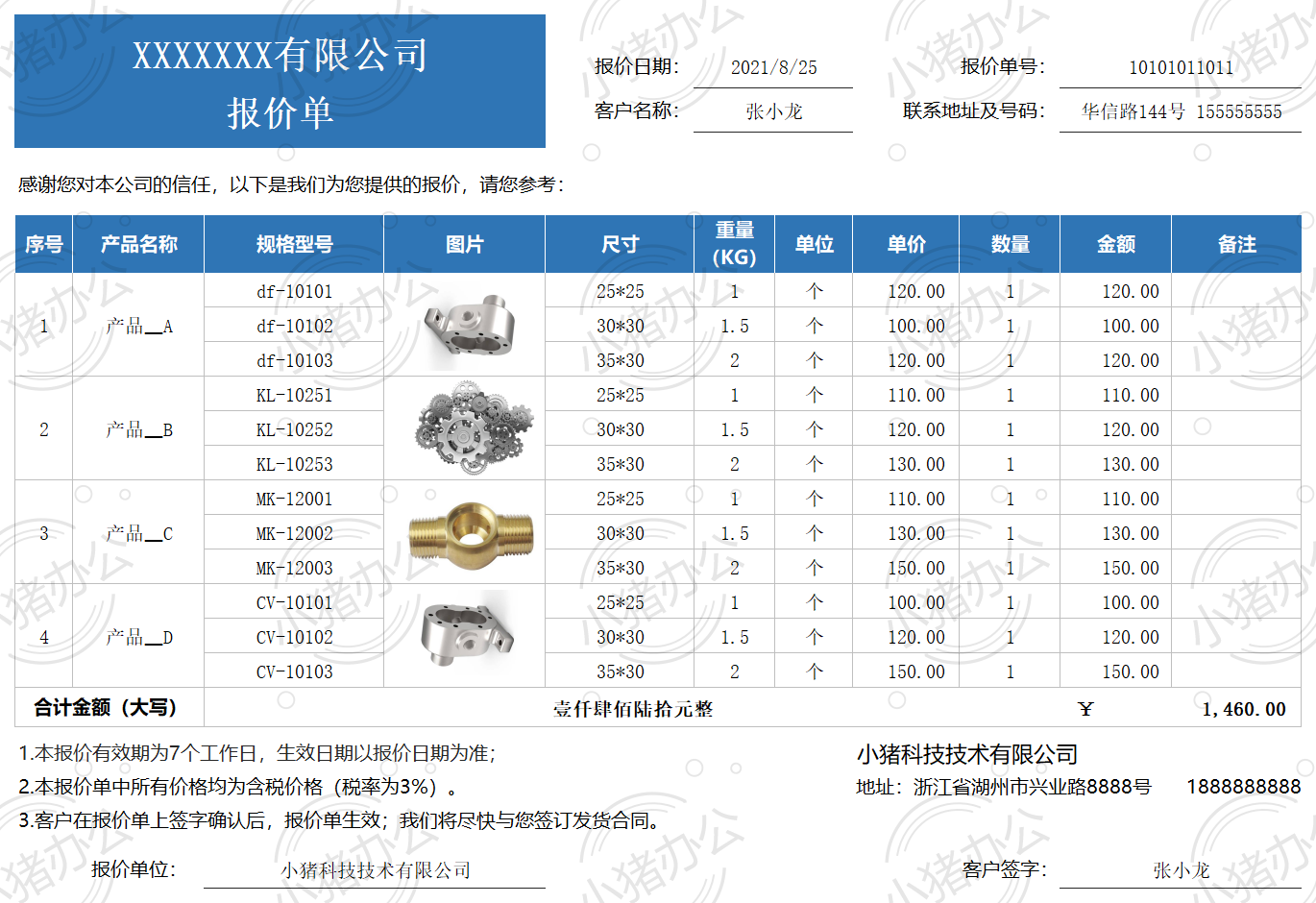Select the 100.00 unit price in df-10102 row

[x=907, y=326]
